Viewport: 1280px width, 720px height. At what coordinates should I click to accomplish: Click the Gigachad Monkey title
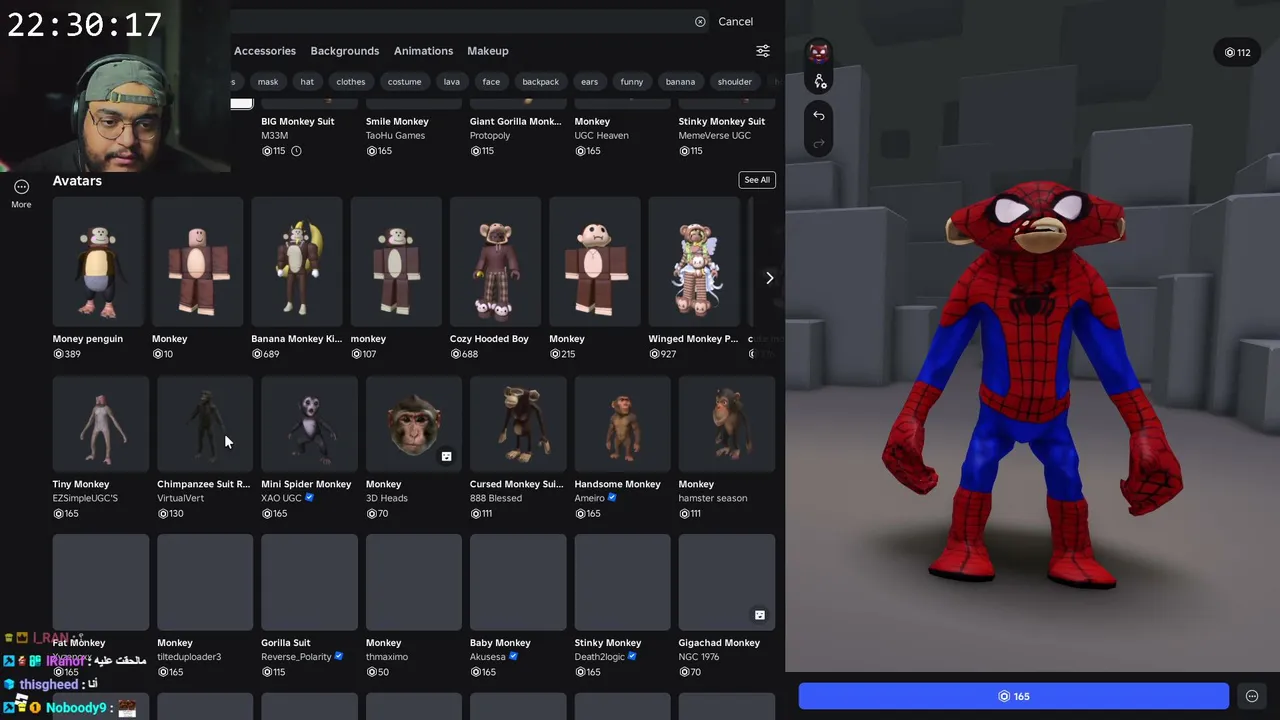pos(719,643)
